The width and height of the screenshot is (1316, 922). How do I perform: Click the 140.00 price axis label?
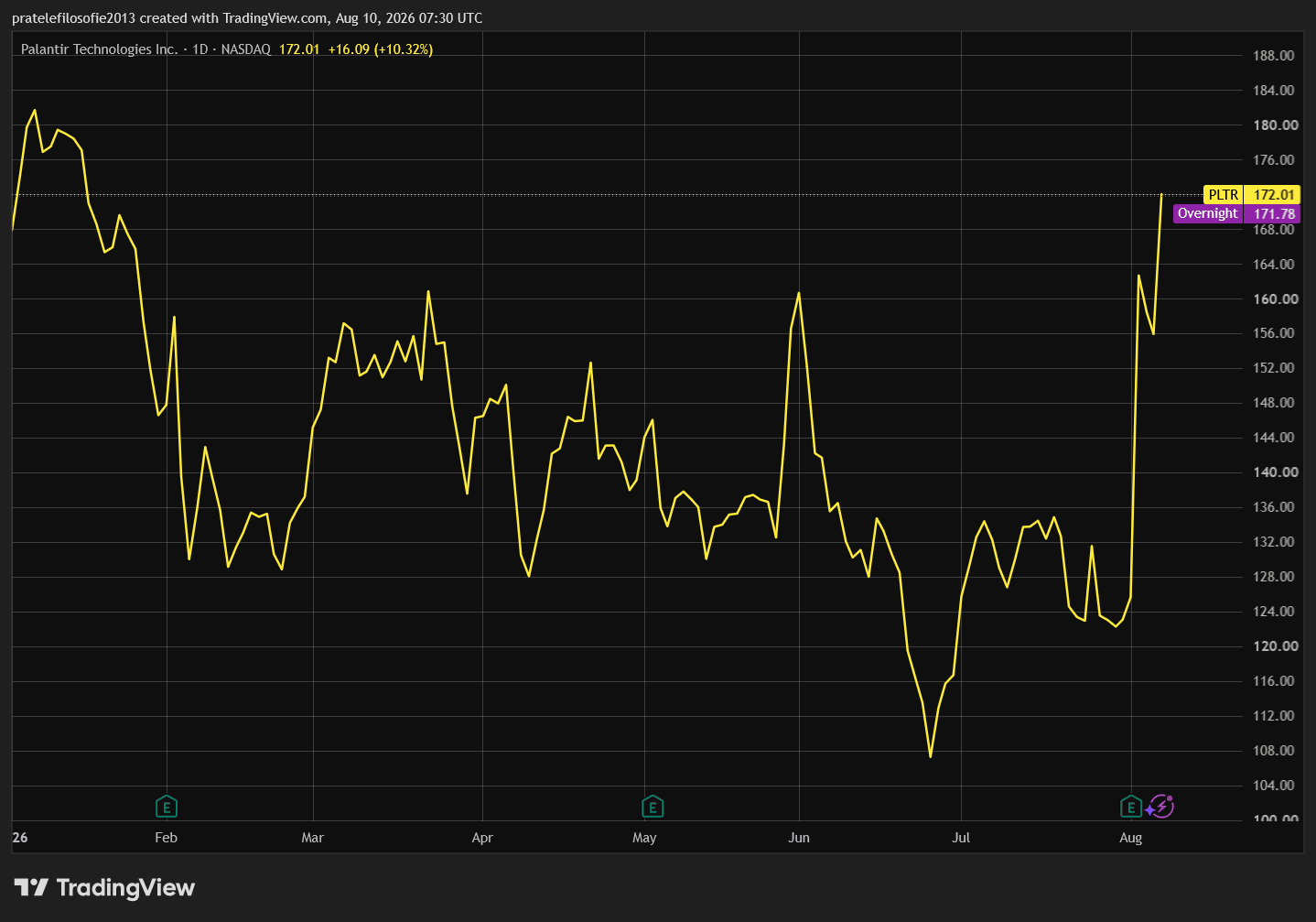[1276, 472]
